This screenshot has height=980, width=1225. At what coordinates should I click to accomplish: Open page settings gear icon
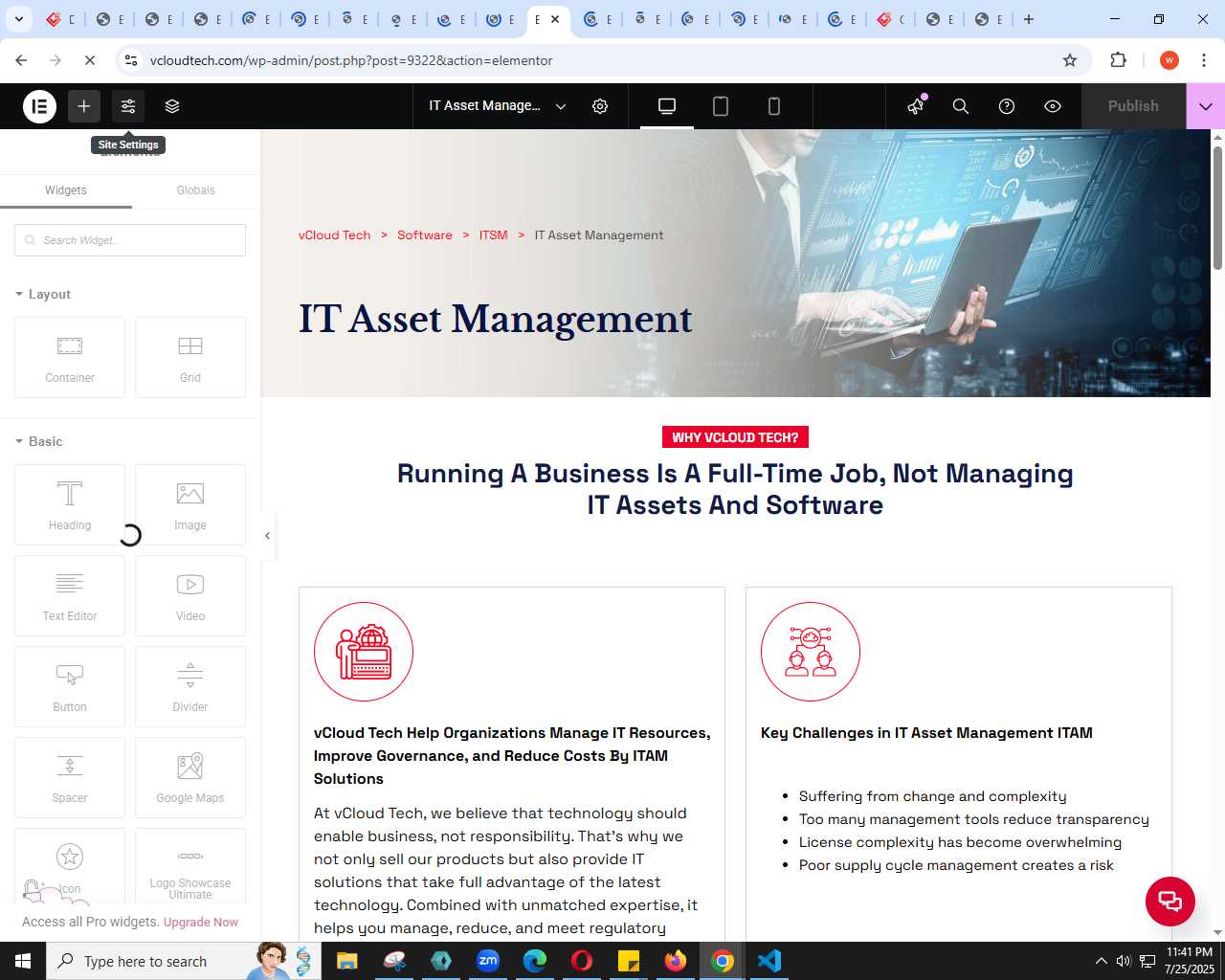point(600,106)
